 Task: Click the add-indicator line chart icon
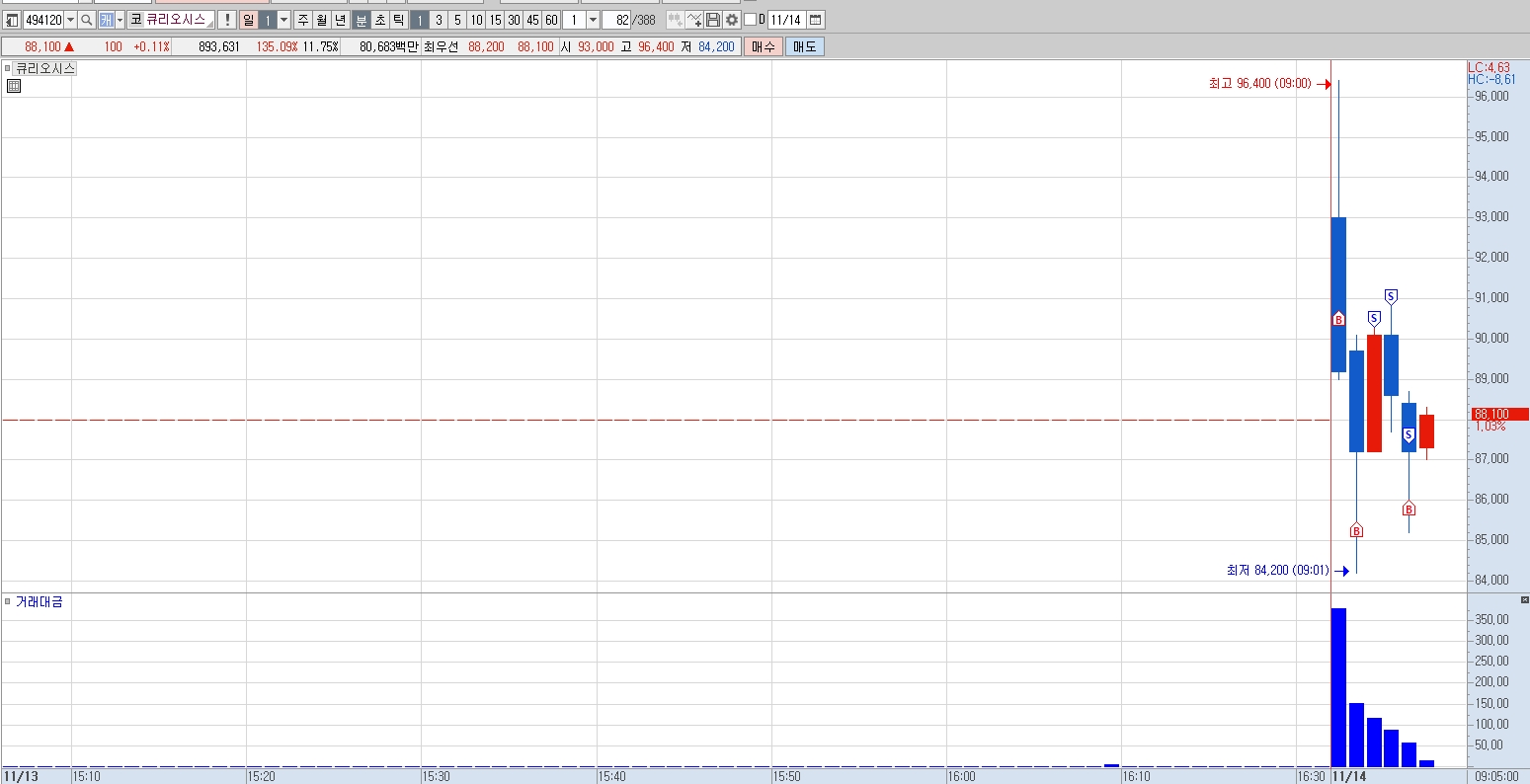tap(694, 20)
